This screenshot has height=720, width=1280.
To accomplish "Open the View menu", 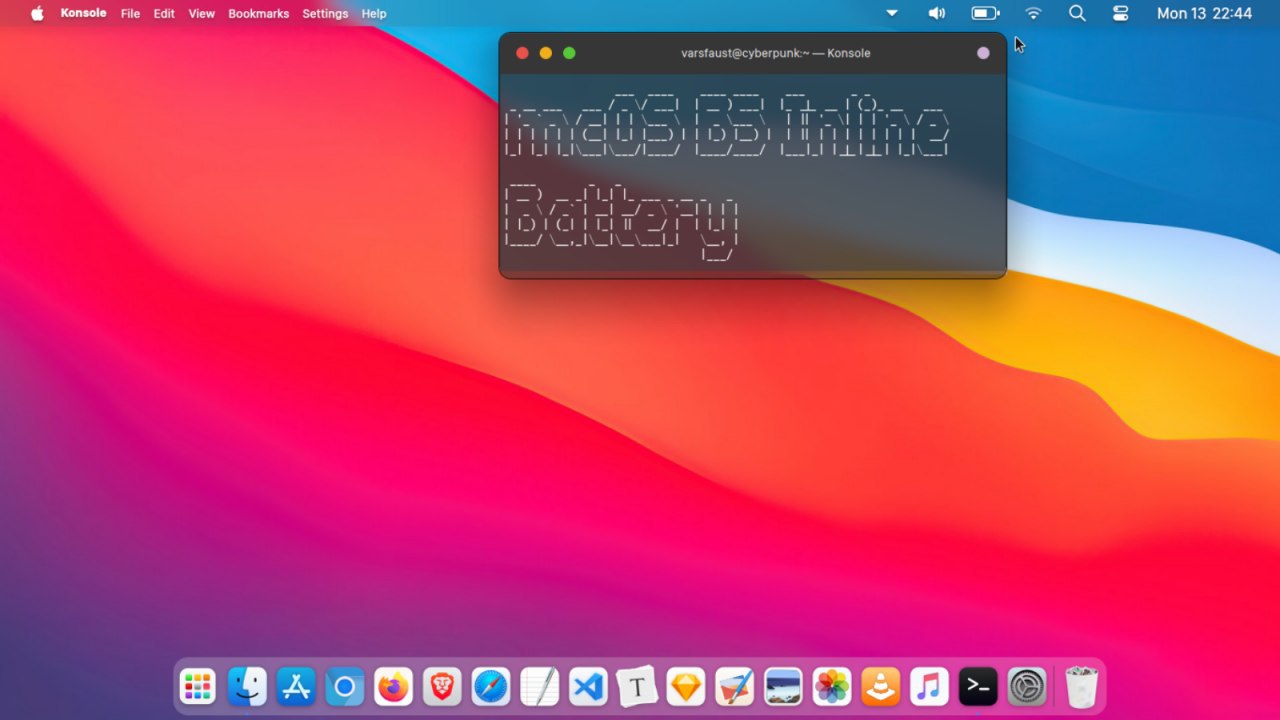I will (202, 13).
